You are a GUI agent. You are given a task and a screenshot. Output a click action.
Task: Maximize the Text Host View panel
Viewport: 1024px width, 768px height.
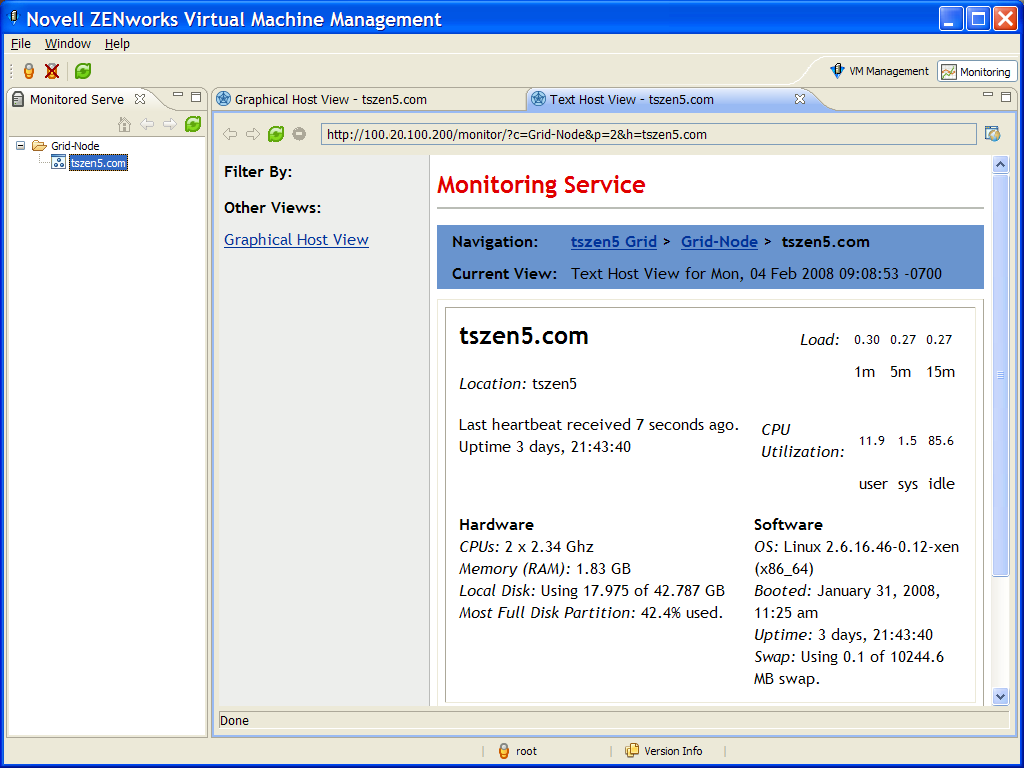1008,94
